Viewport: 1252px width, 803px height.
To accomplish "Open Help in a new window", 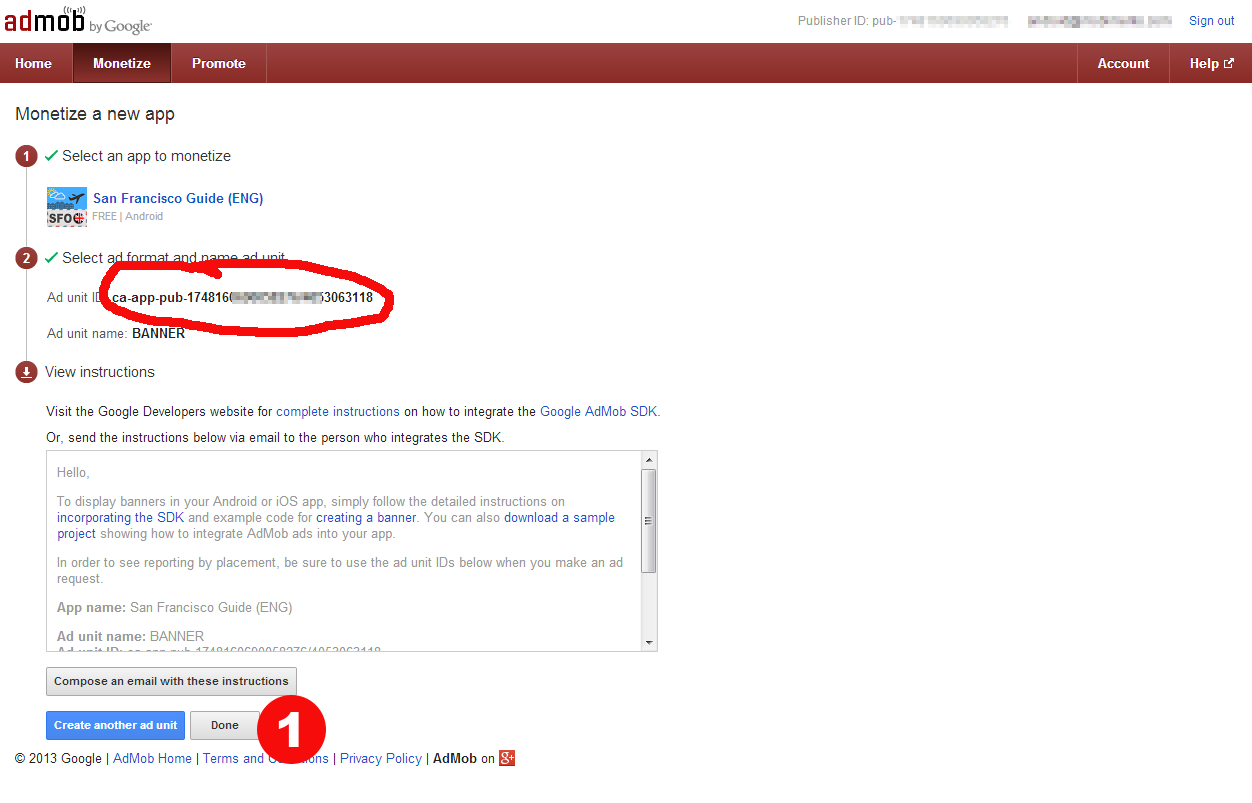I will pyautogui.click(x=1211, y=63).
